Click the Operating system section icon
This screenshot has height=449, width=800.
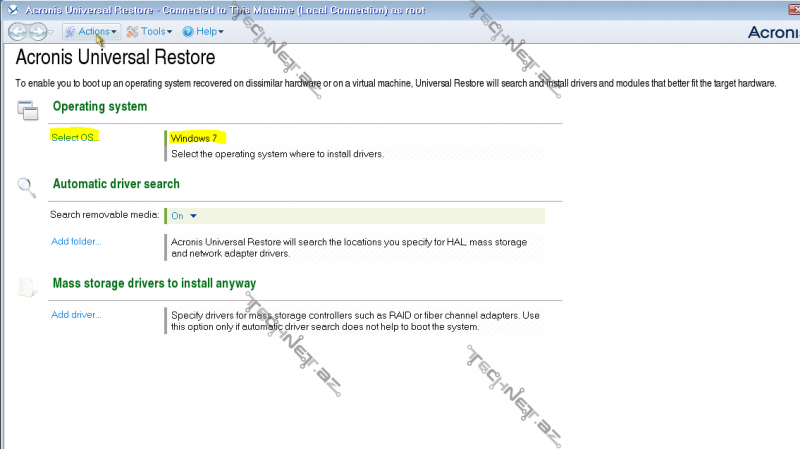(x=28, y=109)
